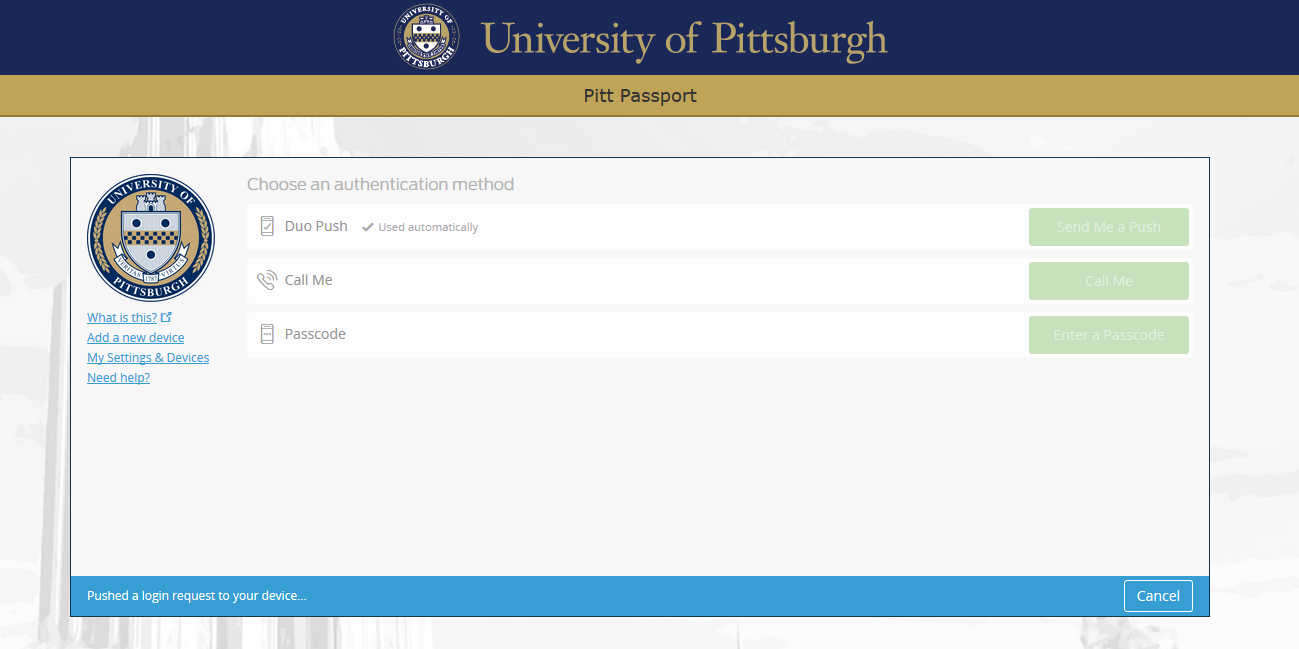
Task: Open the Add a new device link
Action: pos(135,338)
